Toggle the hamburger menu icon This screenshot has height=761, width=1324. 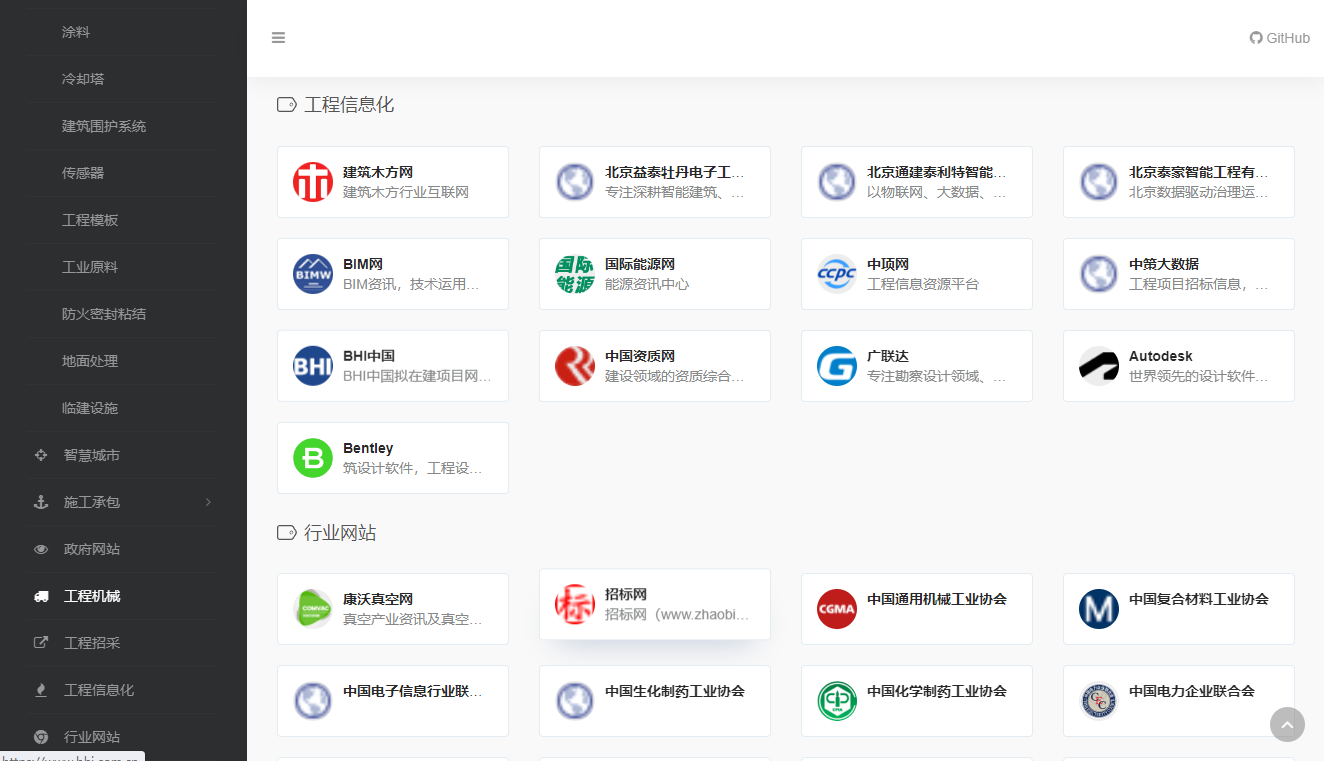point(278,38)
